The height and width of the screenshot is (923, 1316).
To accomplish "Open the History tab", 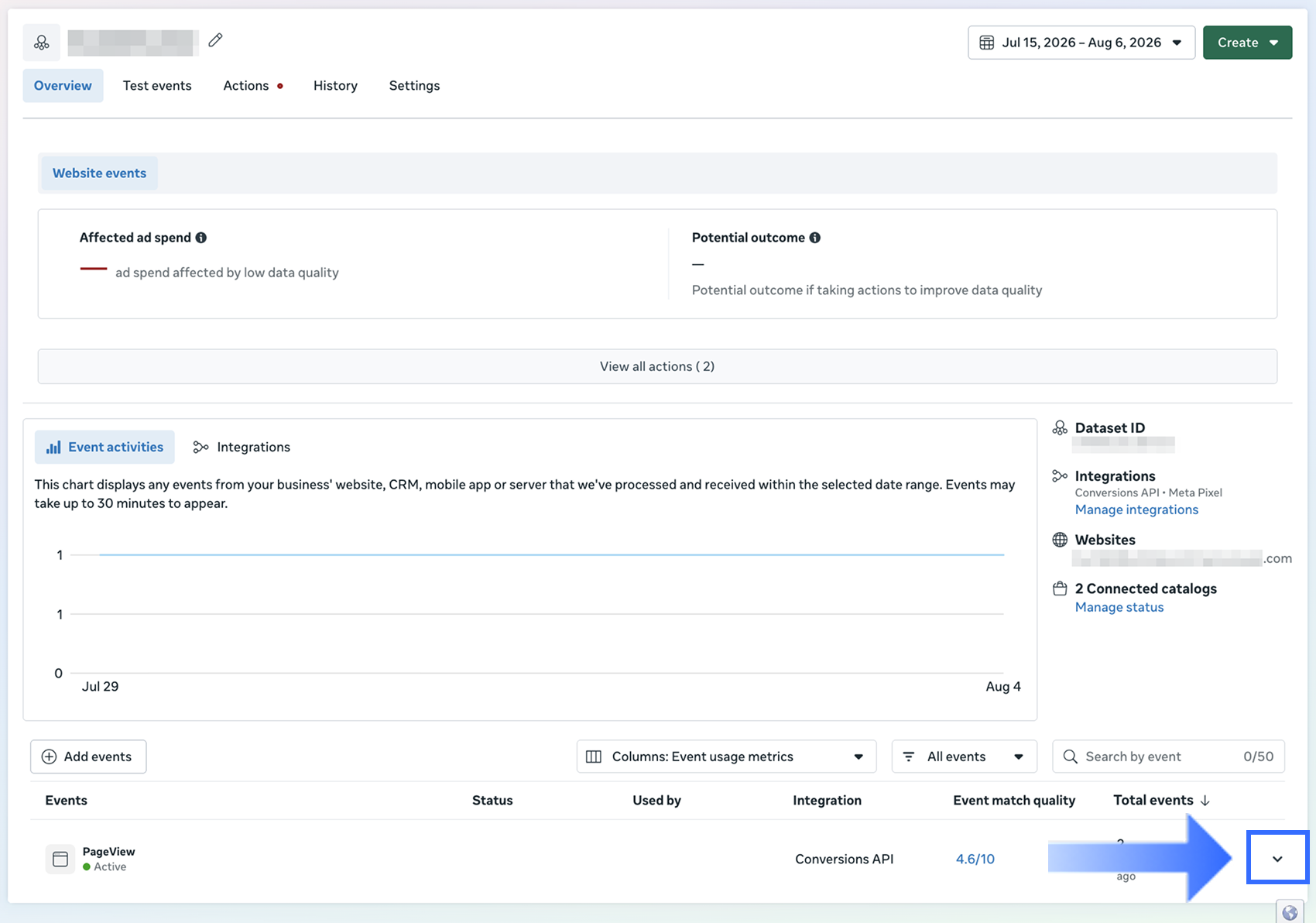I will pyautogui.click(x=335, y=85).
